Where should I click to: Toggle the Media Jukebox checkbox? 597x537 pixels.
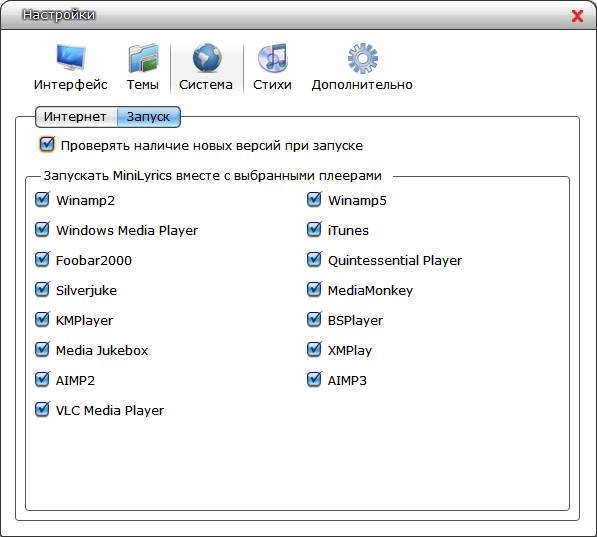(42, 349)
